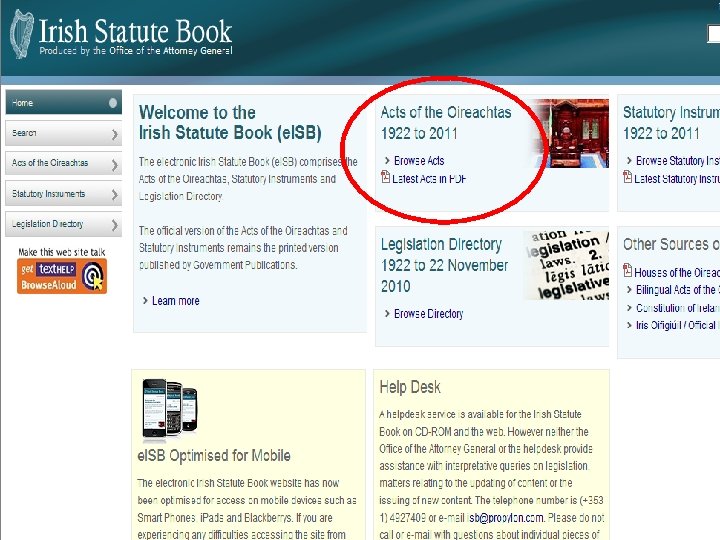720x540 pixels.
Task: Click the Browse Statutory Instruments link
Action: click(677, 161)
